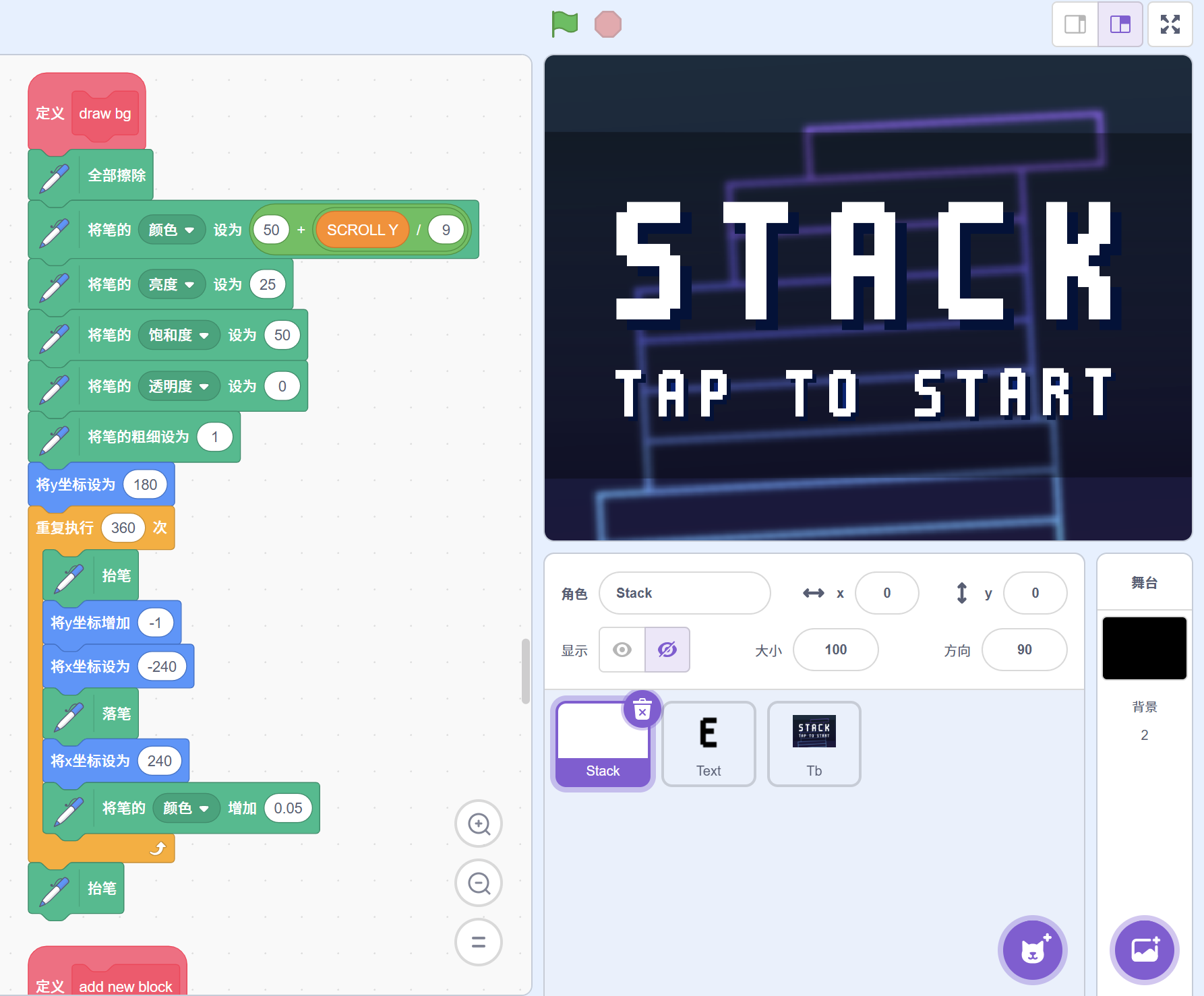Select the Text sprite thumbnail
This screenshot has height=996, width=1204.
pos(709,744)
